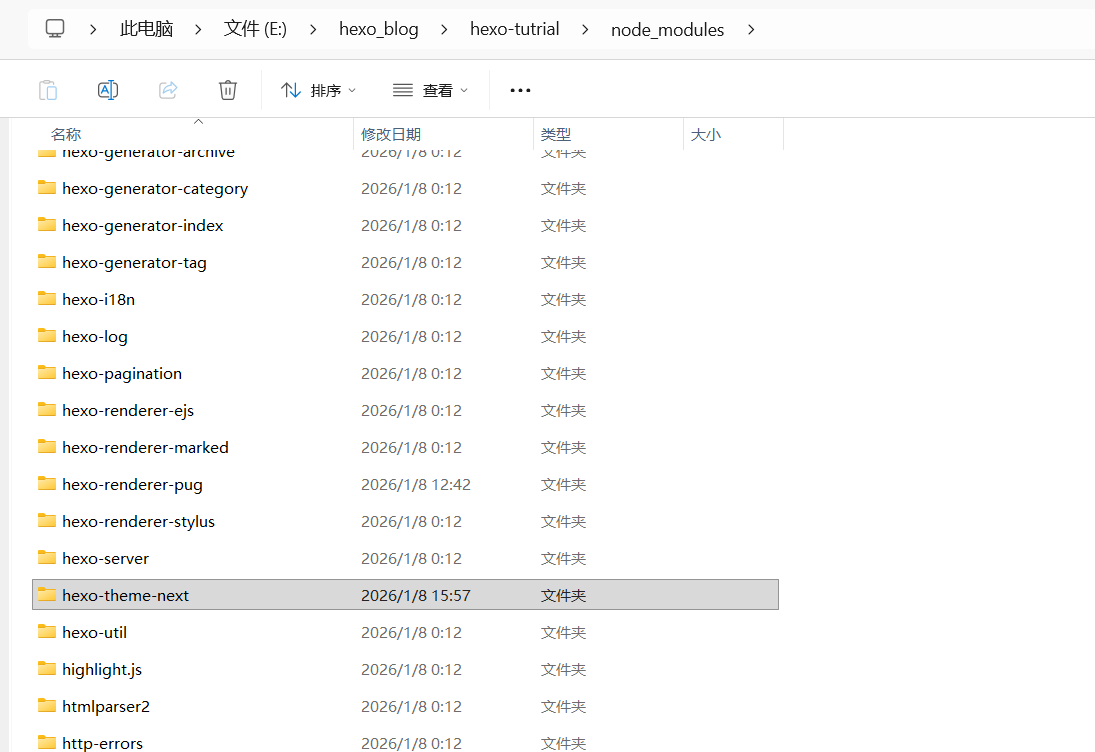This screenshot has width=1095, height=752.
Task: Sort by 修改日期 column header
Action: [391, 134]
